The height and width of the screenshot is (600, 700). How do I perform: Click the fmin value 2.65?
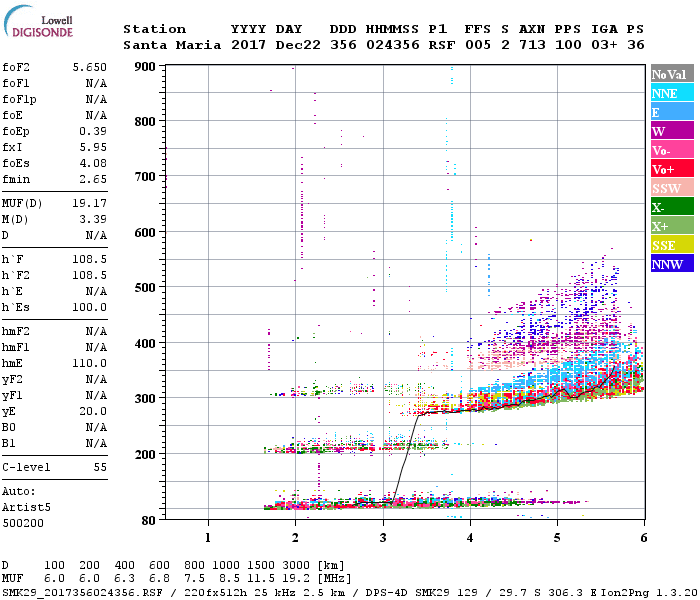coord(93,179)
